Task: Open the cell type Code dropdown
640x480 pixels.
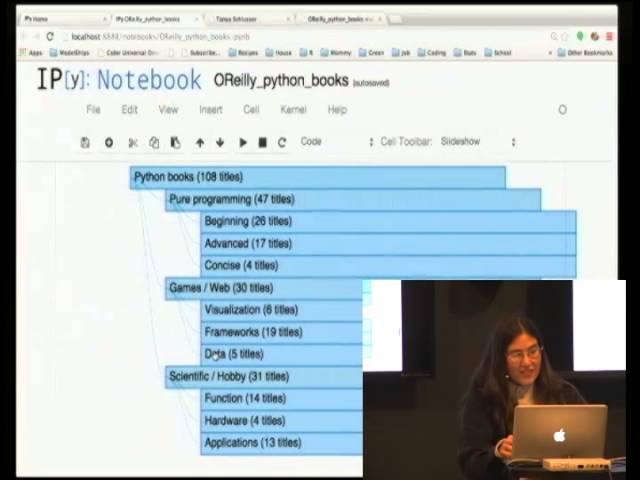Action: 337,142
